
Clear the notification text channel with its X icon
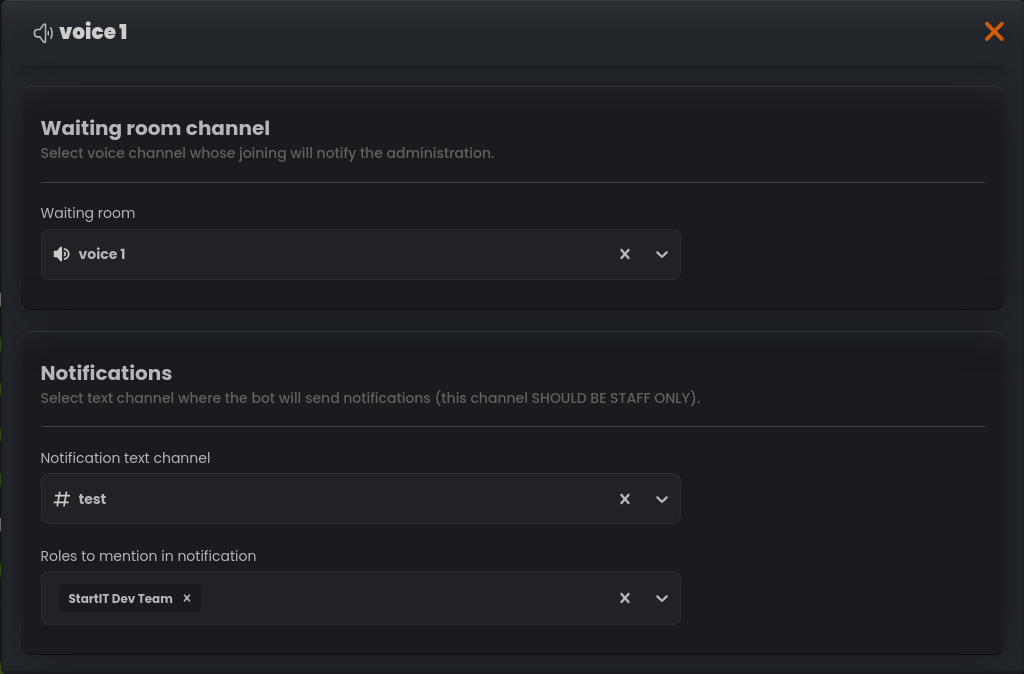tap(625, 498)
